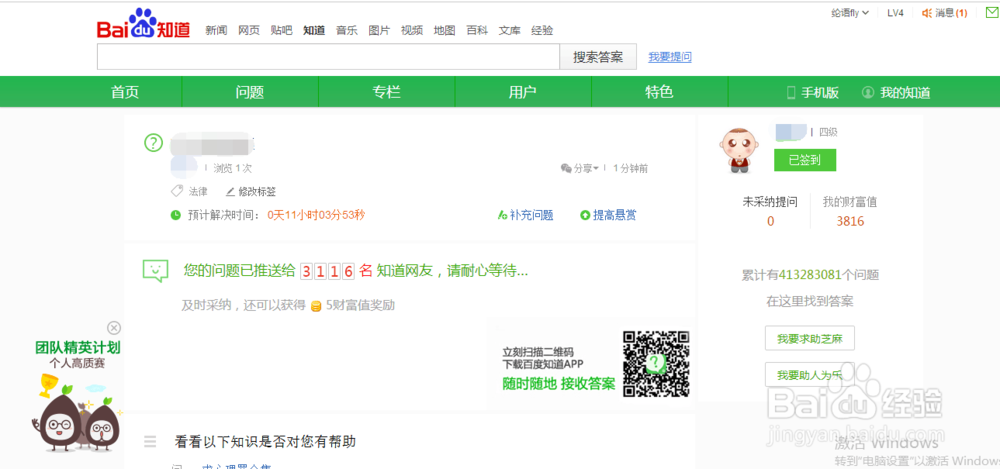This screenshot has width=1000, height=469.
Task: Click the 消息(1) notification link
Action: point(951,13)
